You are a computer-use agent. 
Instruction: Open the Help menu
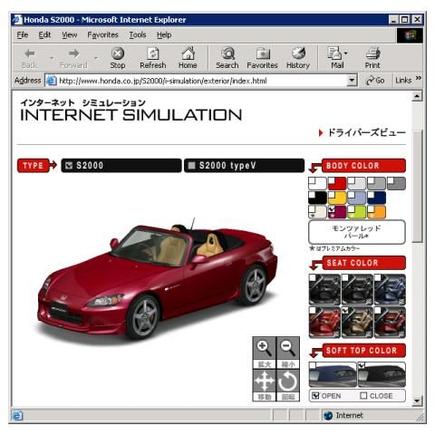(x=164, y=35)
